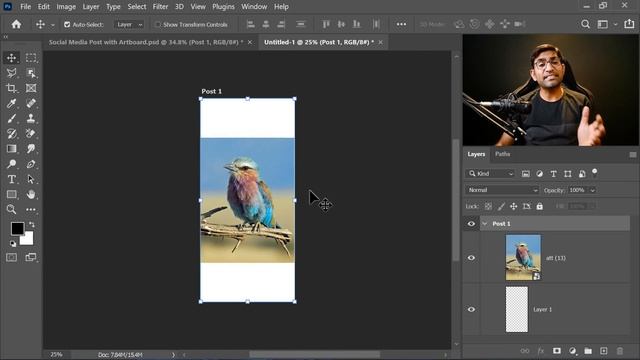Image resolution: width=640 pixels, height=360 pixels.
Task: Select the Lasso tool
Action: [11, 73]
